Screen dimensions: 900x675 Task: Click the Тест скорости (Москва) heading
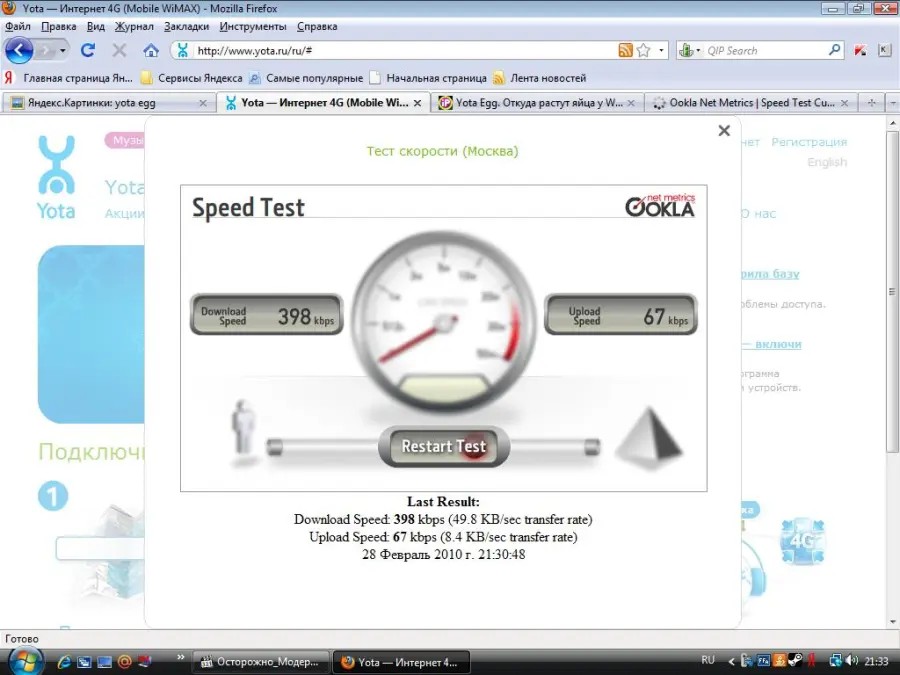443,151
